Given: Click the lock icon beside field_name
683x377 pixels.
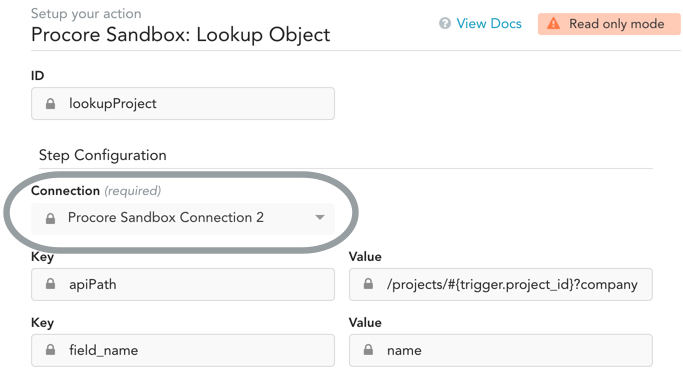Looking at the screenshot, I should [51, 350].
